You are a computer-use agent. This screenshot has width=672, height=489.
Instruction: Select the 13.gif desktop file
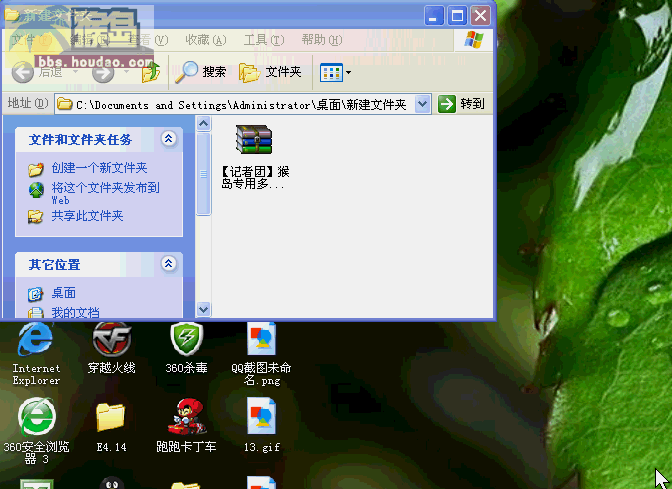[x=261, y=424]
